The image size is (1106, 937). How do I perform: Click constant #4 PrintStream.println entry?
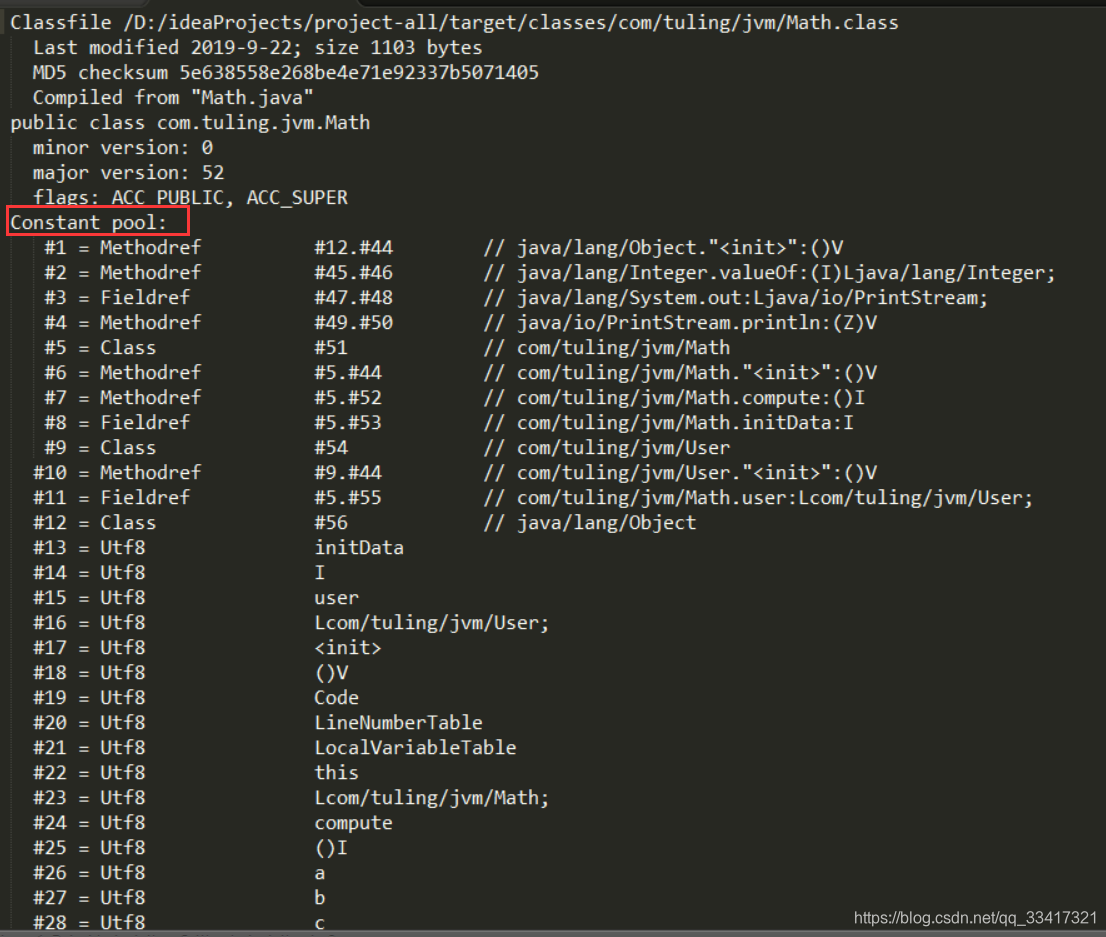point(461,323)
